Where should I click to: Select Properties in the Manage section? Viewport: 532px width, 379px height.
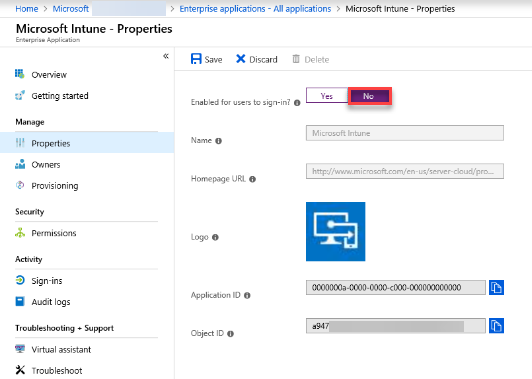point(87,143)
